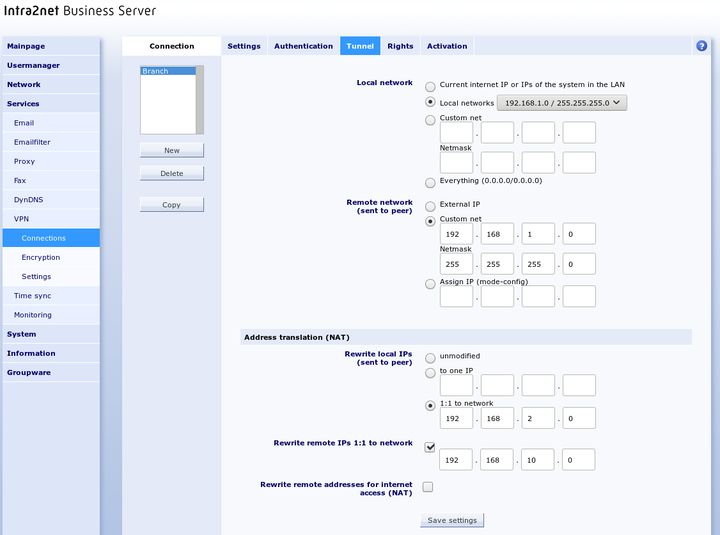Switch to the Settings tab
The height and width of the screenshot is (535, 720).
point(244,46)
